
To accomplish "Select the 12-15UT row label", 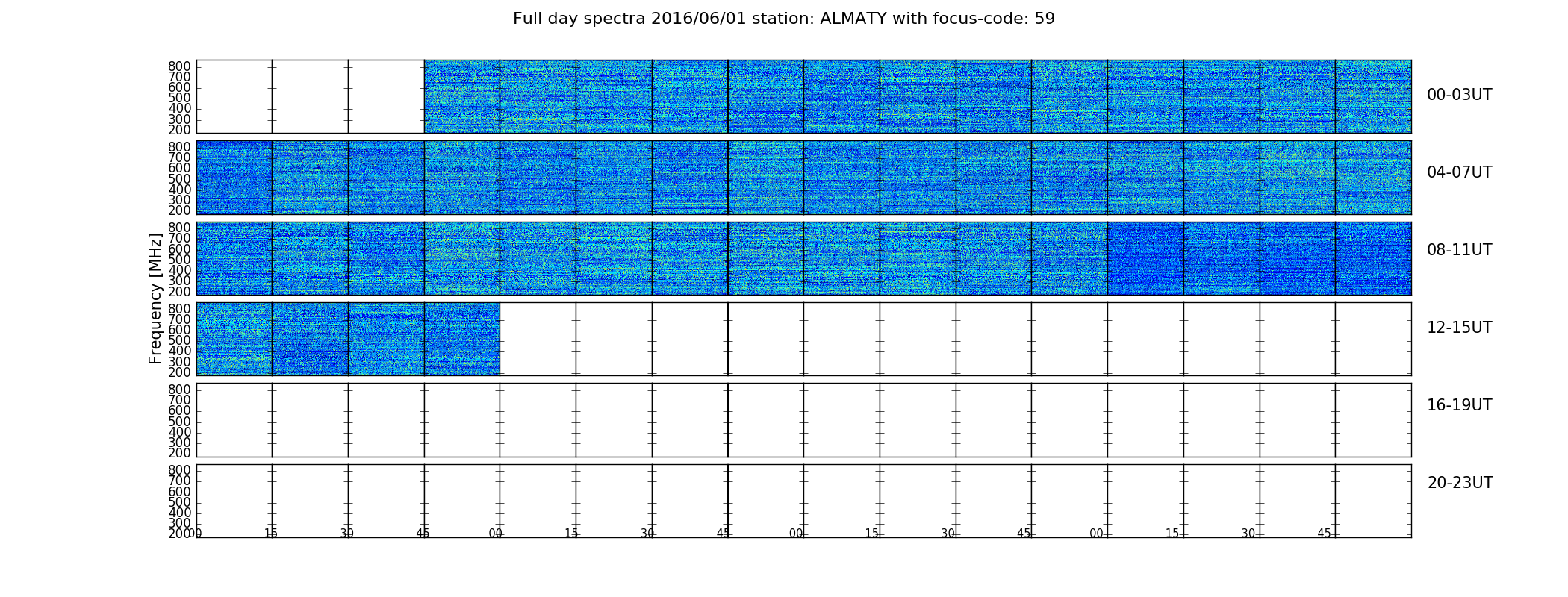I will [1459, 328].
